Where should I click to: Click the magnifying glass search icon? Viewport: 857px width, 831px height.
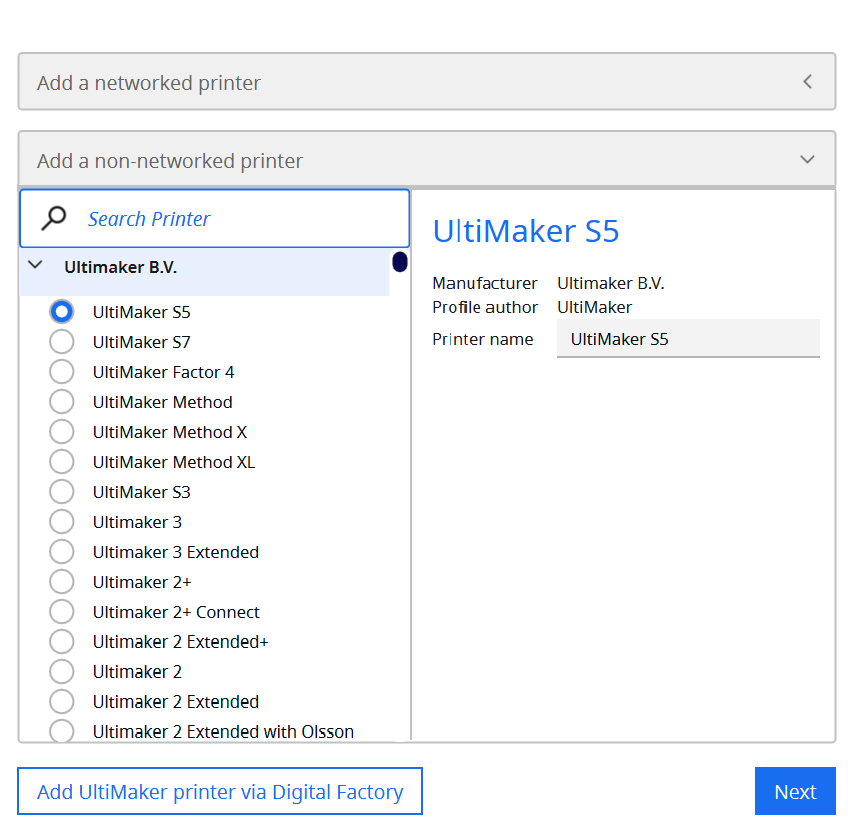[x=54, y=219]
